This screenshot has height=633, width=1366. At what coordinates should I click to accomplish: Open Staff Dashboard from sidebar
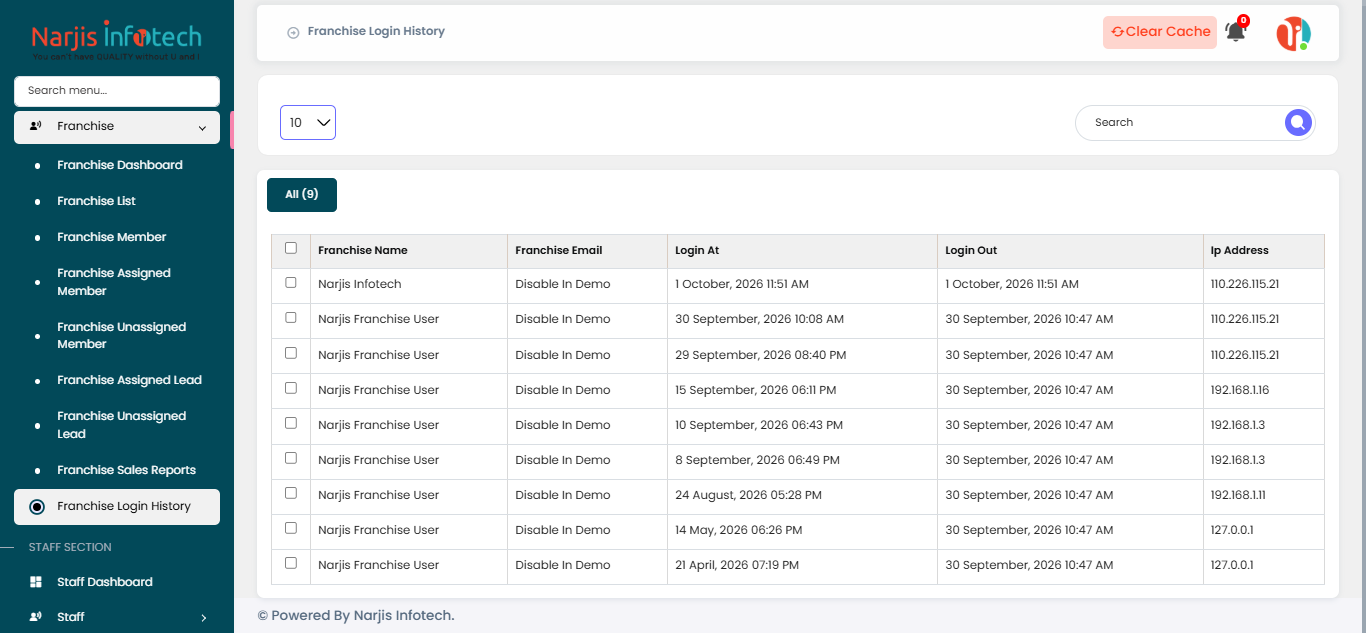tap(105, 582)
